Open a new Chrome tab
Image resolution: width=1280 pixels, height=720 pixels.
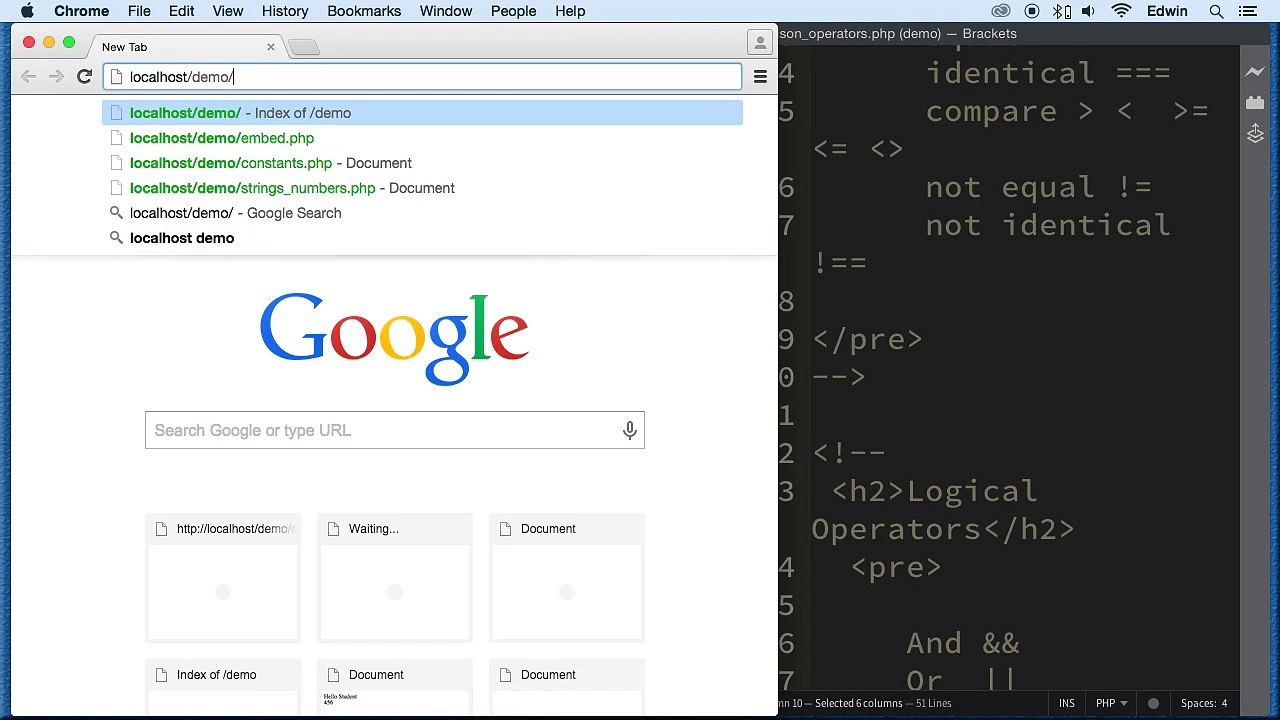click(304, 47)
